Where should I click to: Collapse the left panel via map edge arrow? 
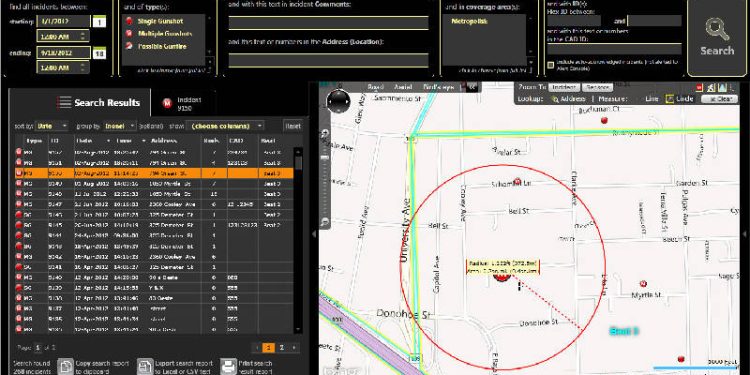[314, 234]
